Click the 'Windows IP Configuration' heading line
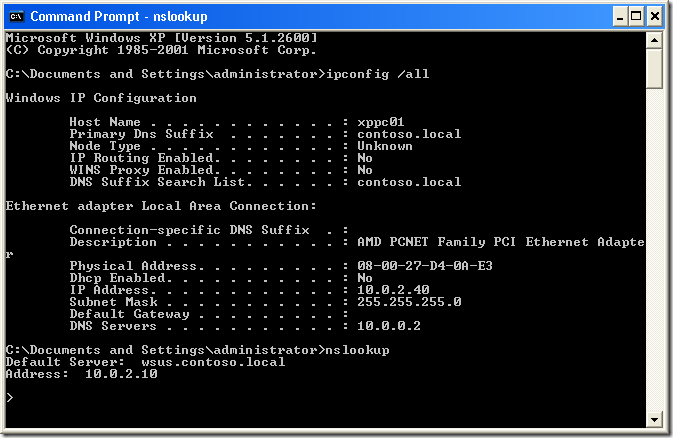This screenshot has height=438, width=673. [x=101, y=98]
